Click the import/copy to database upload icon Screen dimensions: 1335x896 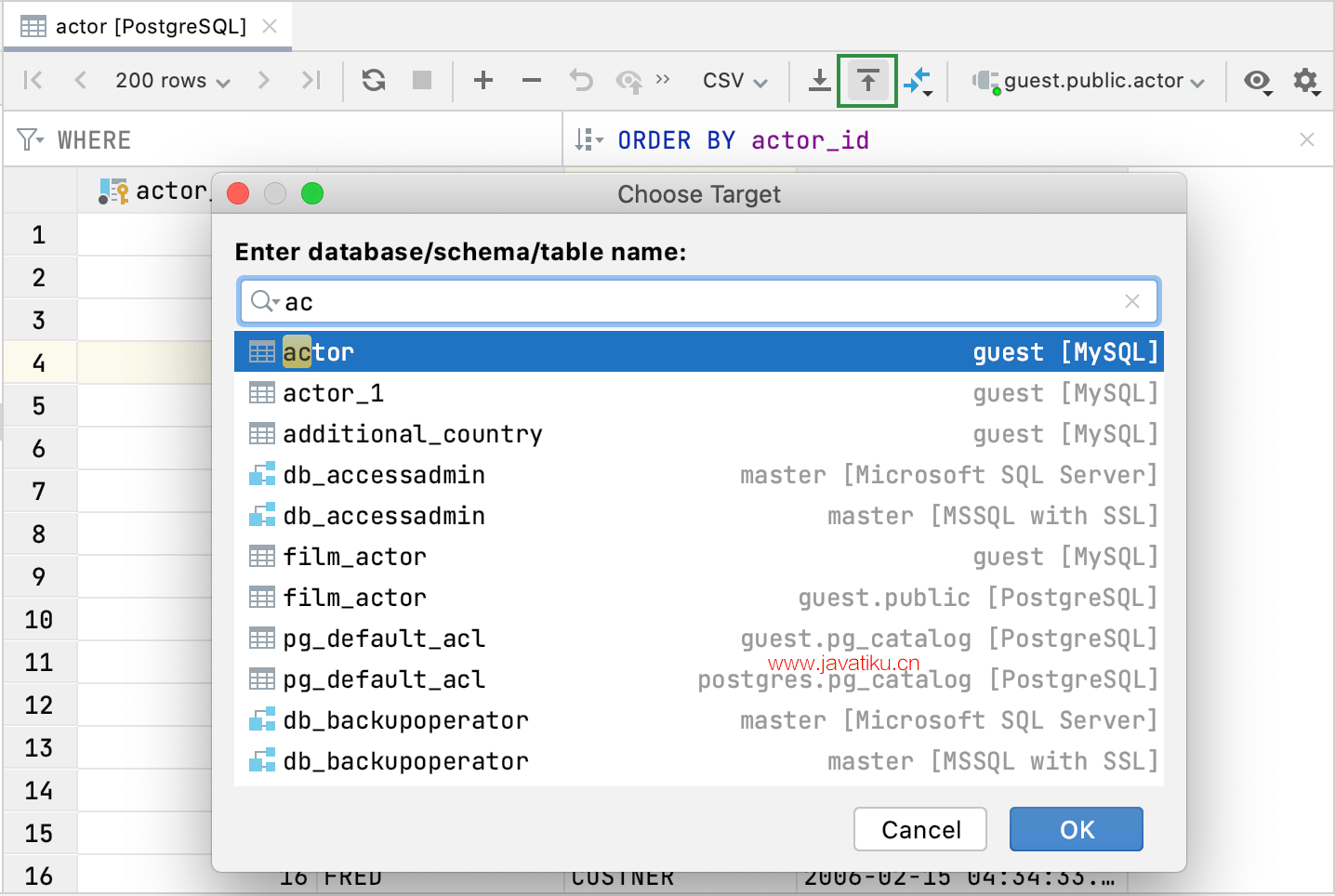click(867, 81)
